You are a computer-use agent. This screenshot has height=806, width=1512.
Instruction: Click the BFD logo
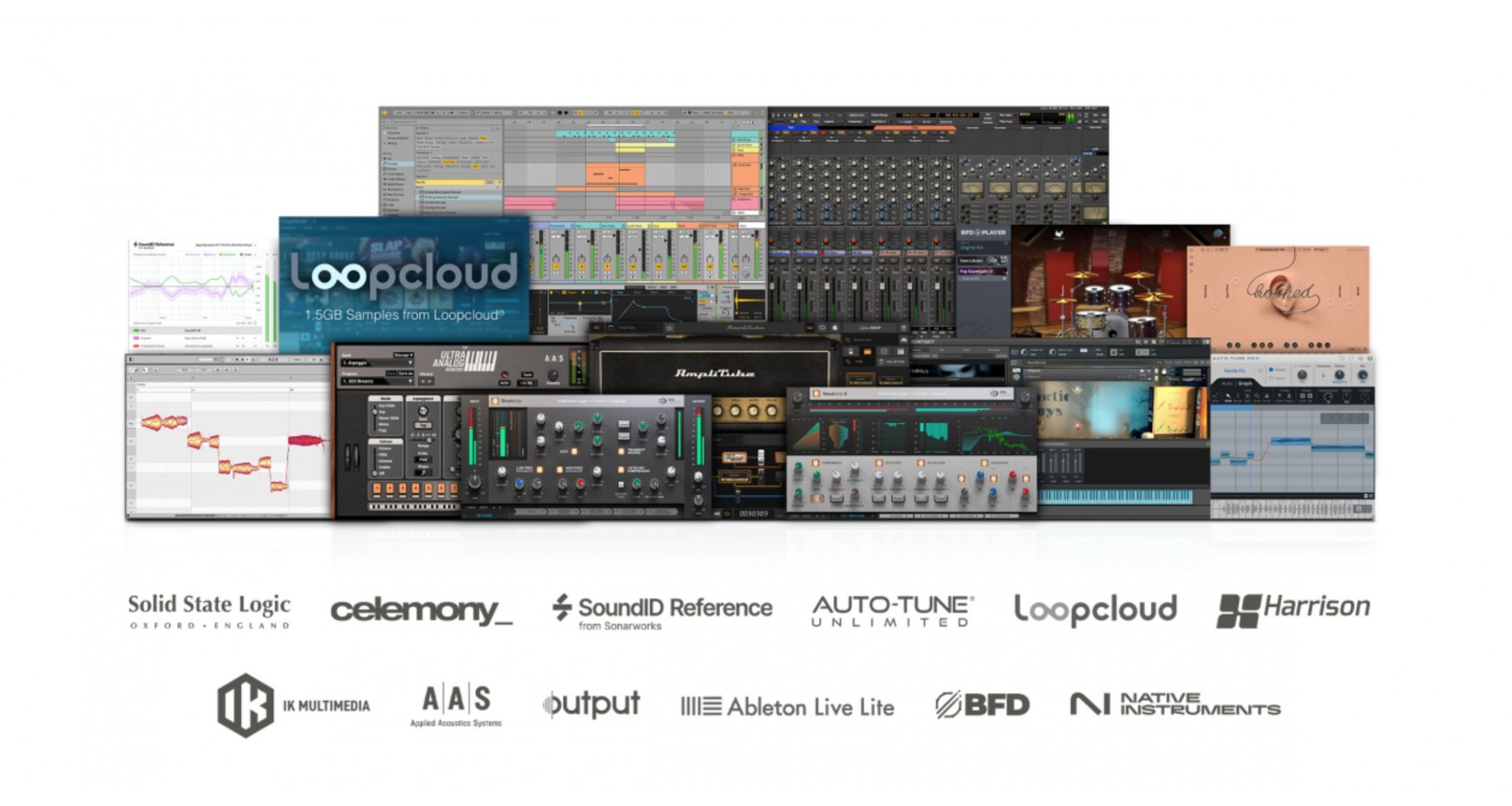[982, 704]
